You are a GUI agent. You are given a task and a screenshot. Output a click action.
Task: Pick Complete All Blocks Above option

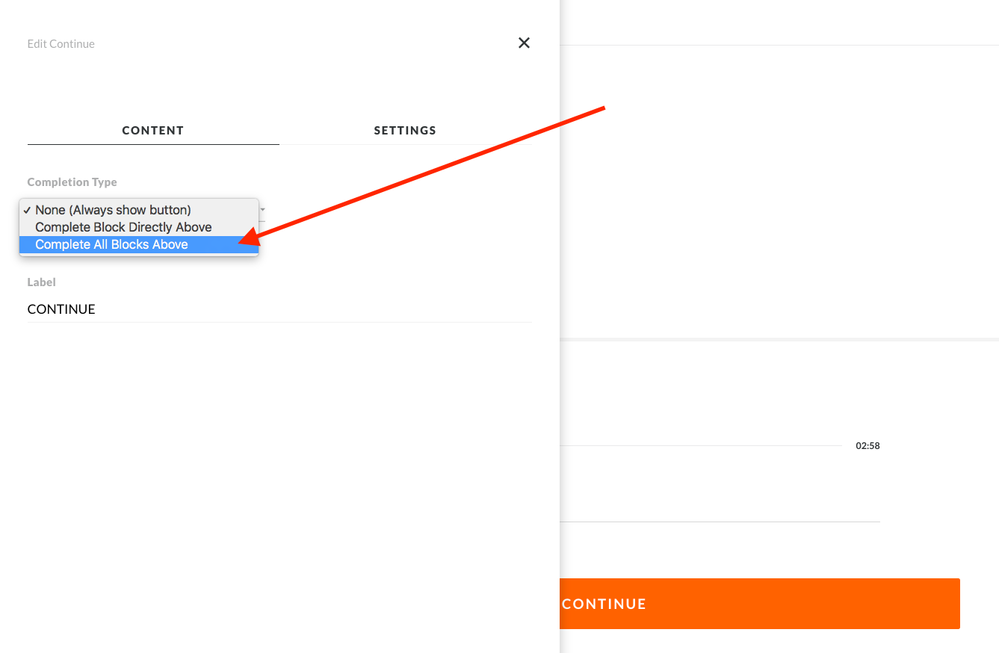point(112,244)
